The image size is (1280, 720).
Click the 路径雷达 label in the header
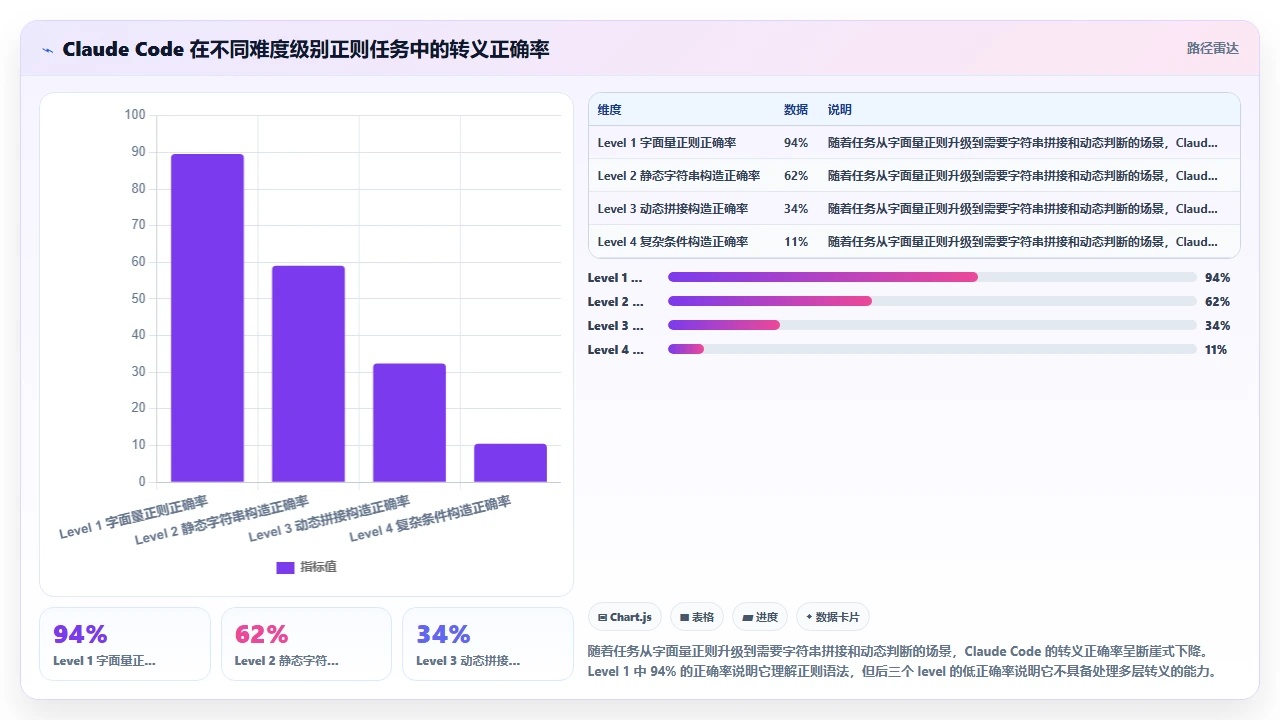pyautogui.click(x=1212, y=48)
